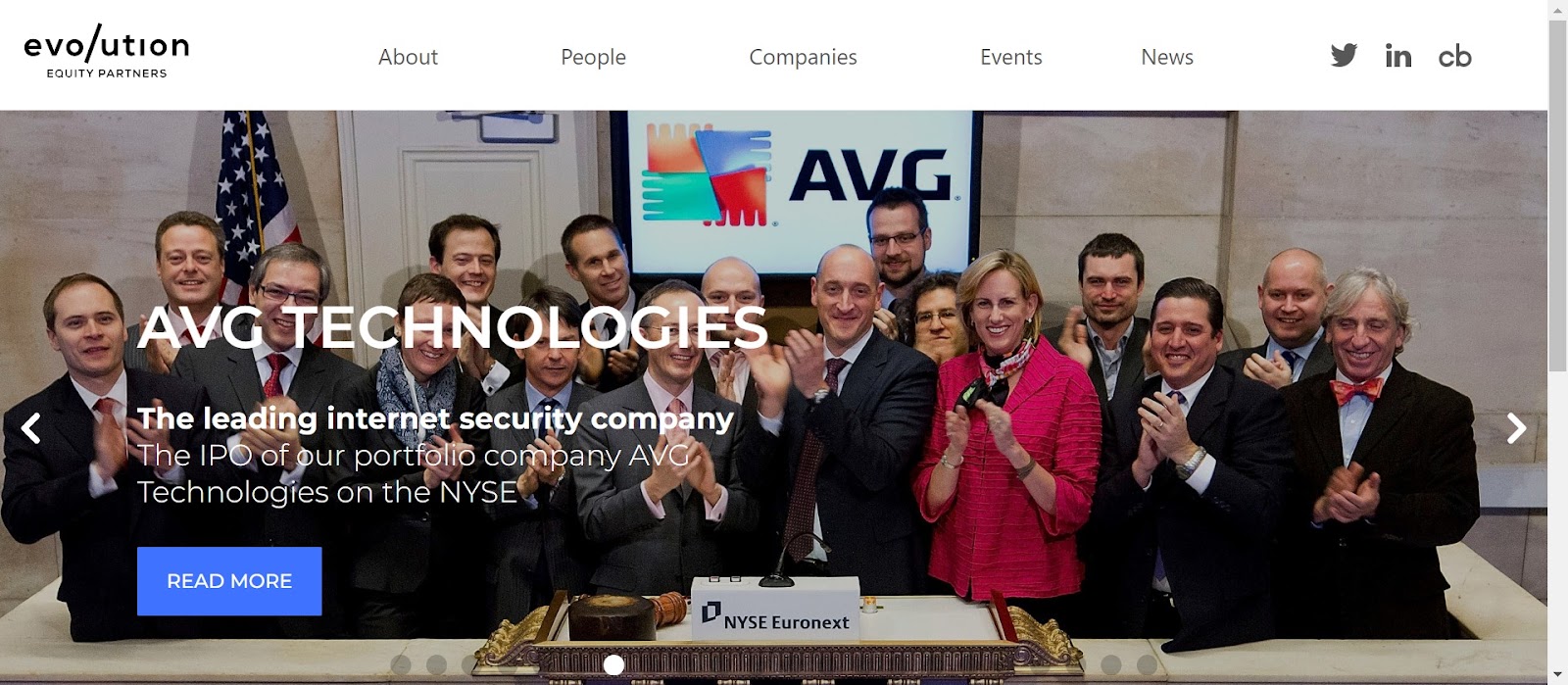Click the browser scrollbar up arrow
Image resolution: width=1568 pixels, height=685 pixels.
point(1558,9)
